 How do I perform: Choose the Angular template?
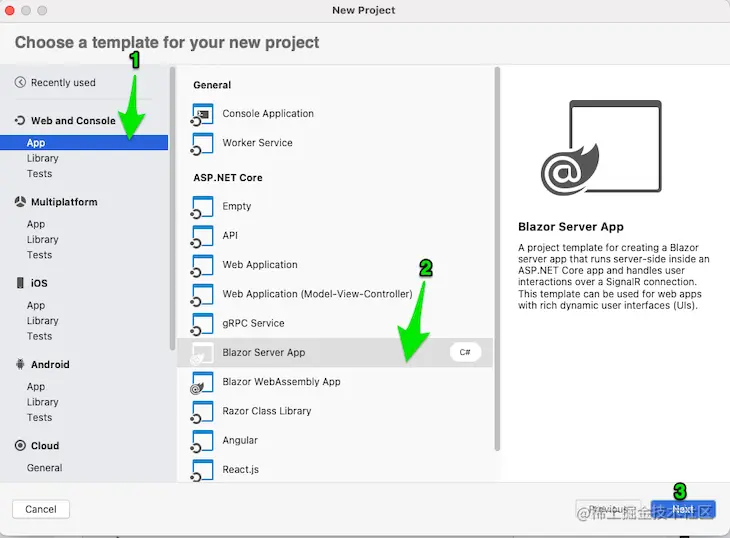(334, 440)
